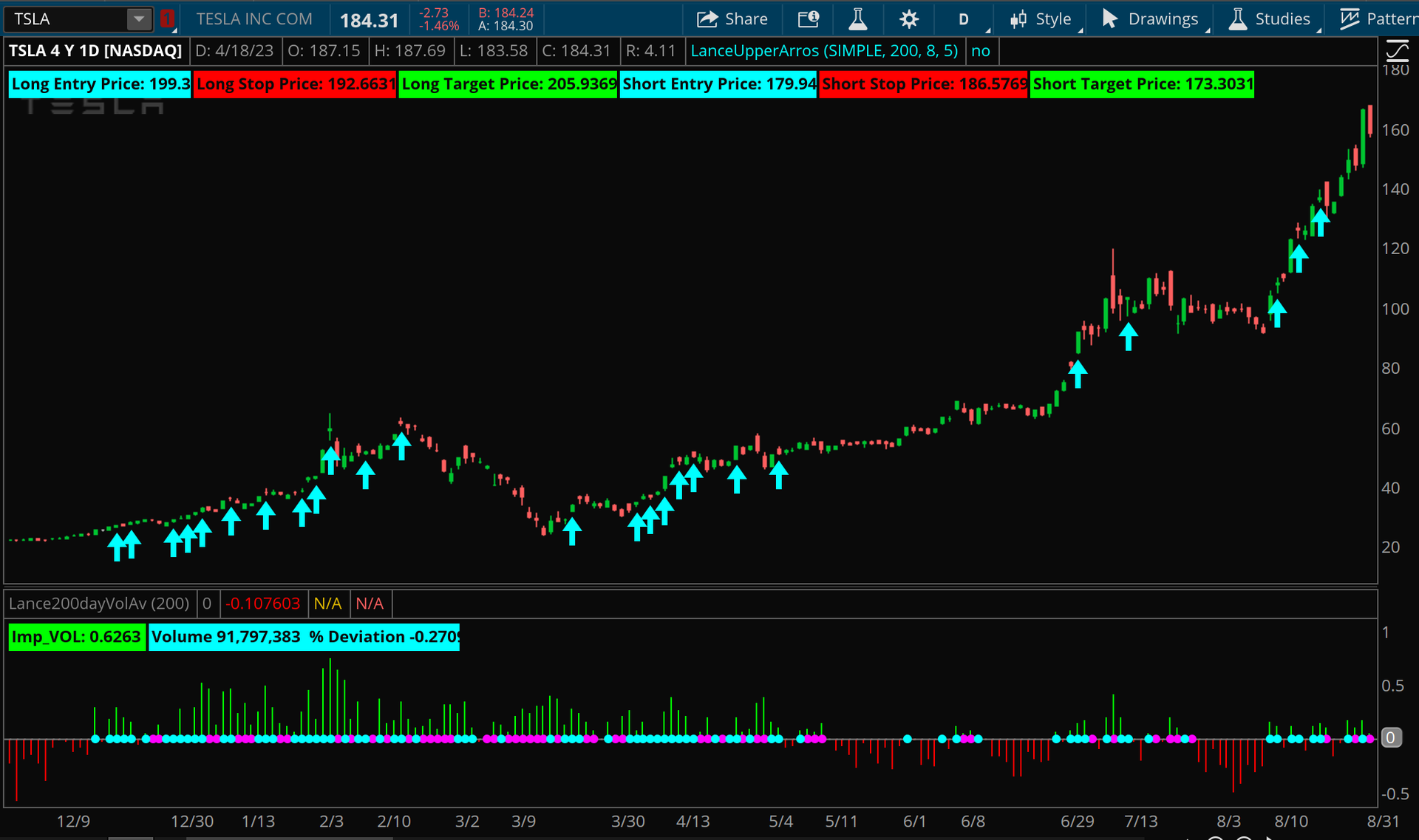Click the LanceUpperArros study title

[x=824, y=51]
